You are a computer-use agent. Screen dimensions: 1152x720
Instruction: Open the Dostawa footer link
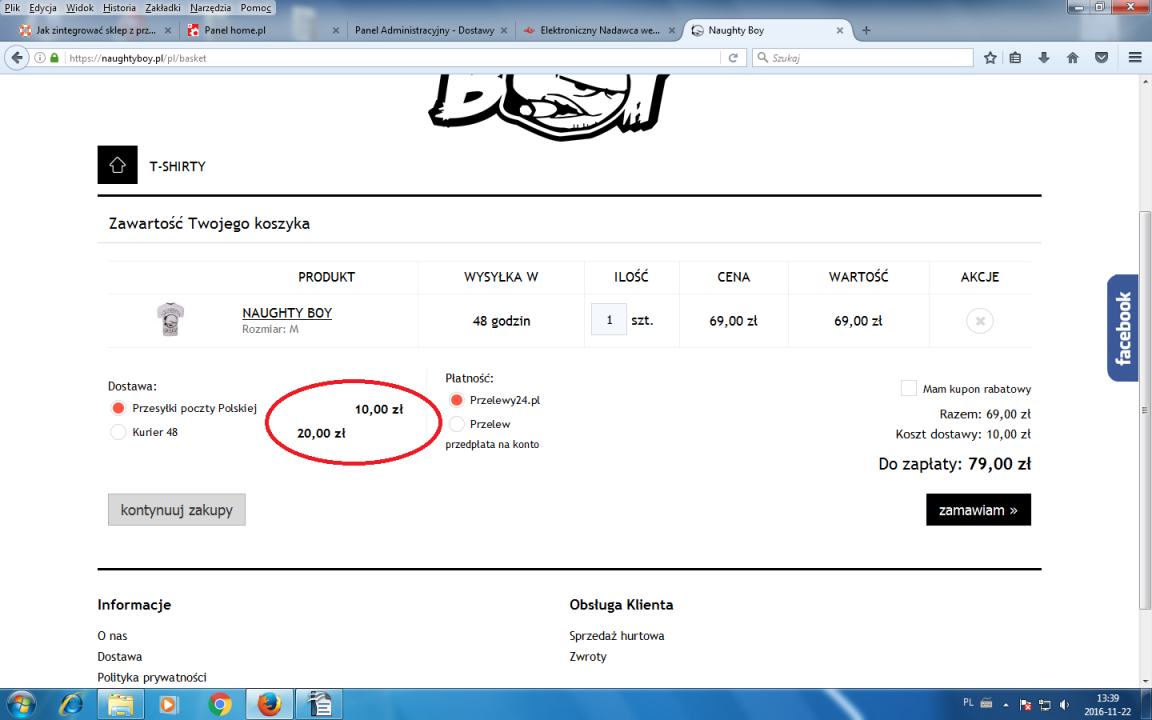120,656
